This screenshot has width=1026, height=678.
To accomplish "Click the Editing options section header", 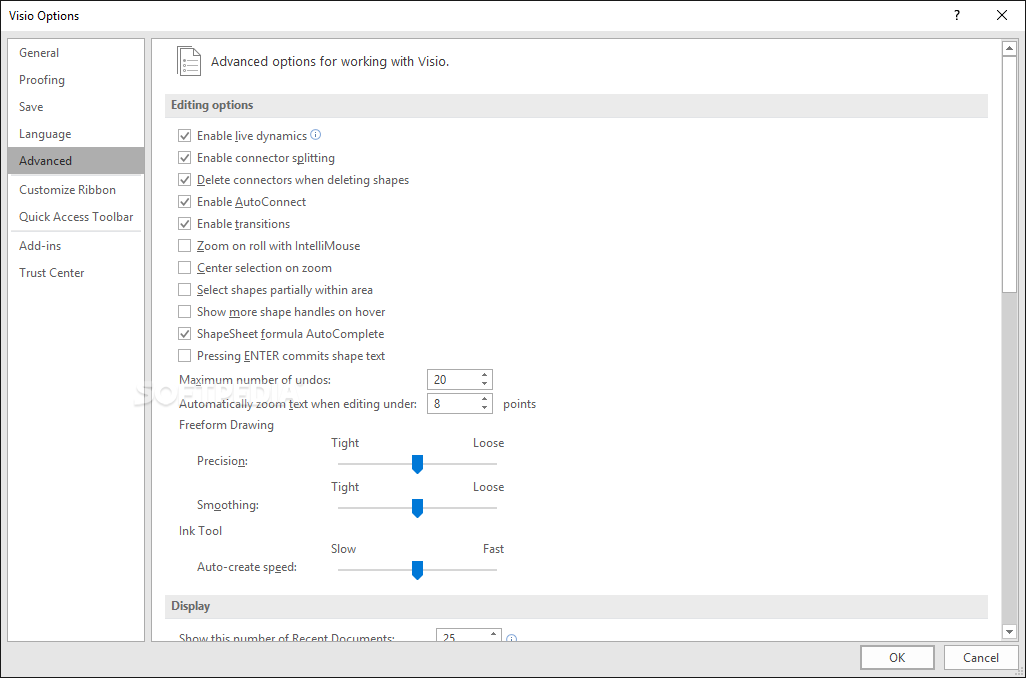I will (576, 105).
